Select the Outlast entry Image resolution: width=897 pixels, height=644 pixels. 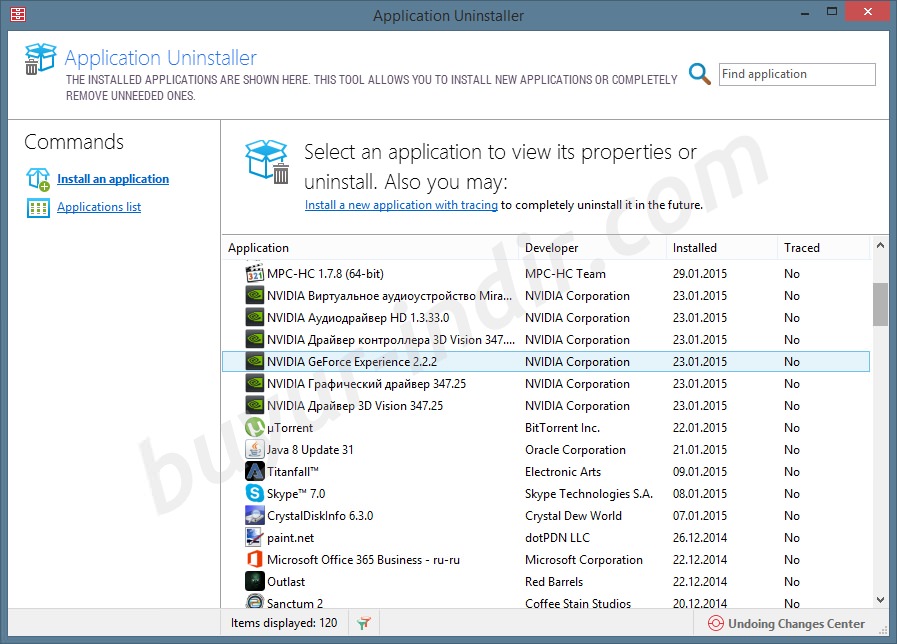(546, 581)
